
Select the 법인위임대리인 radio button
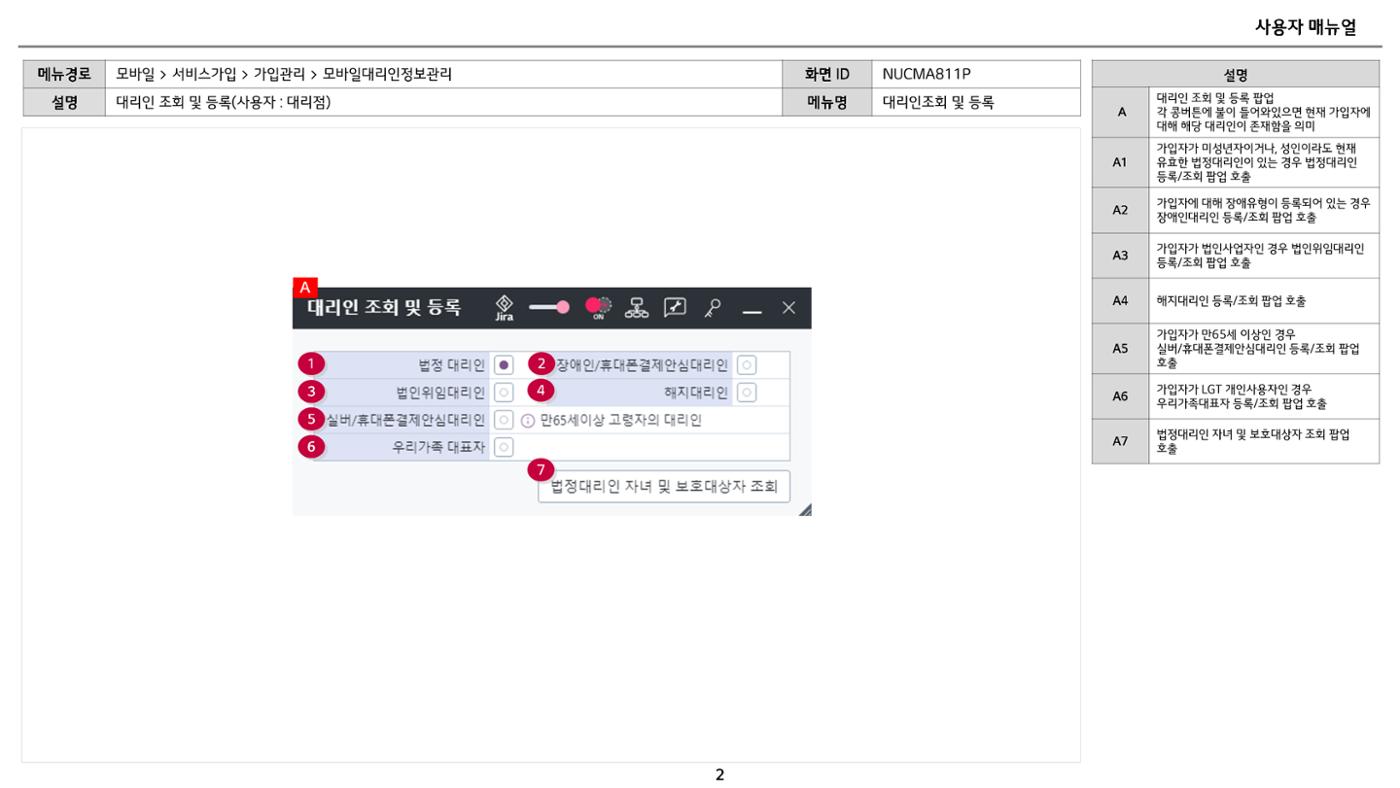[x=505, y=392]
